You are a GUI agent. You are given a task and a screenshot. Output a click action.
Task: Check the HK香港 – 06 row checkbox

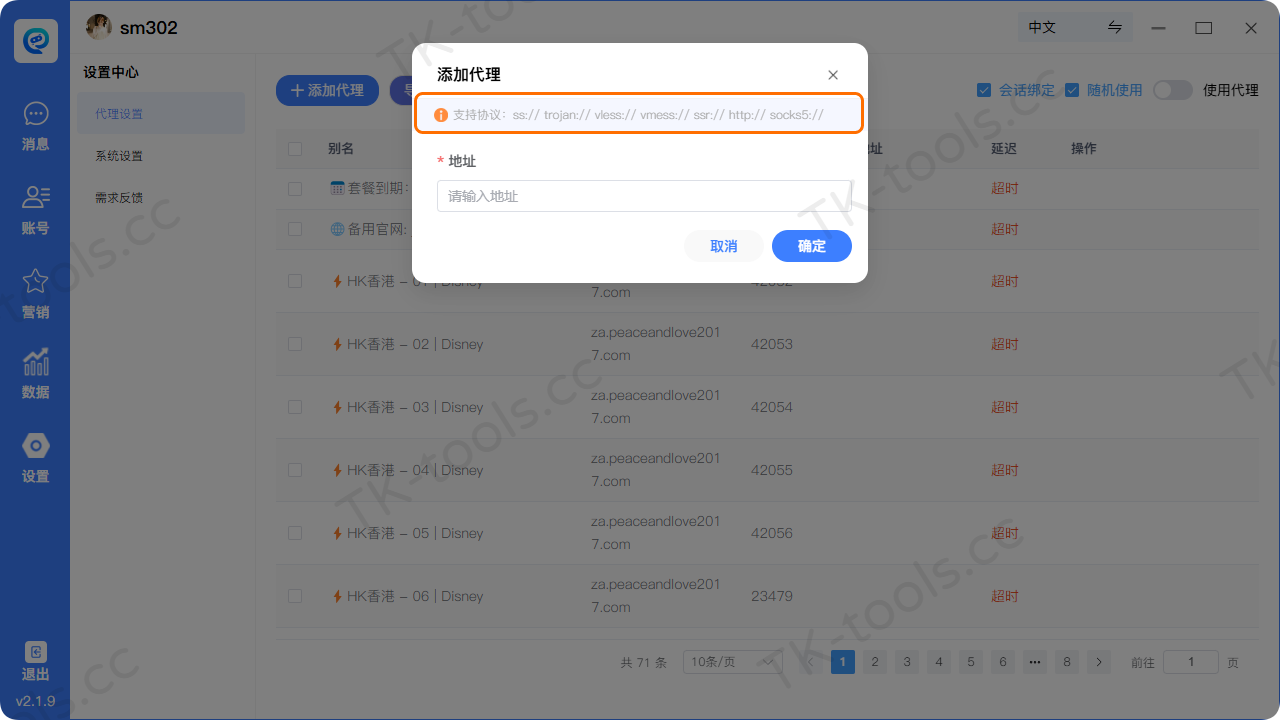tap(295, 596)
